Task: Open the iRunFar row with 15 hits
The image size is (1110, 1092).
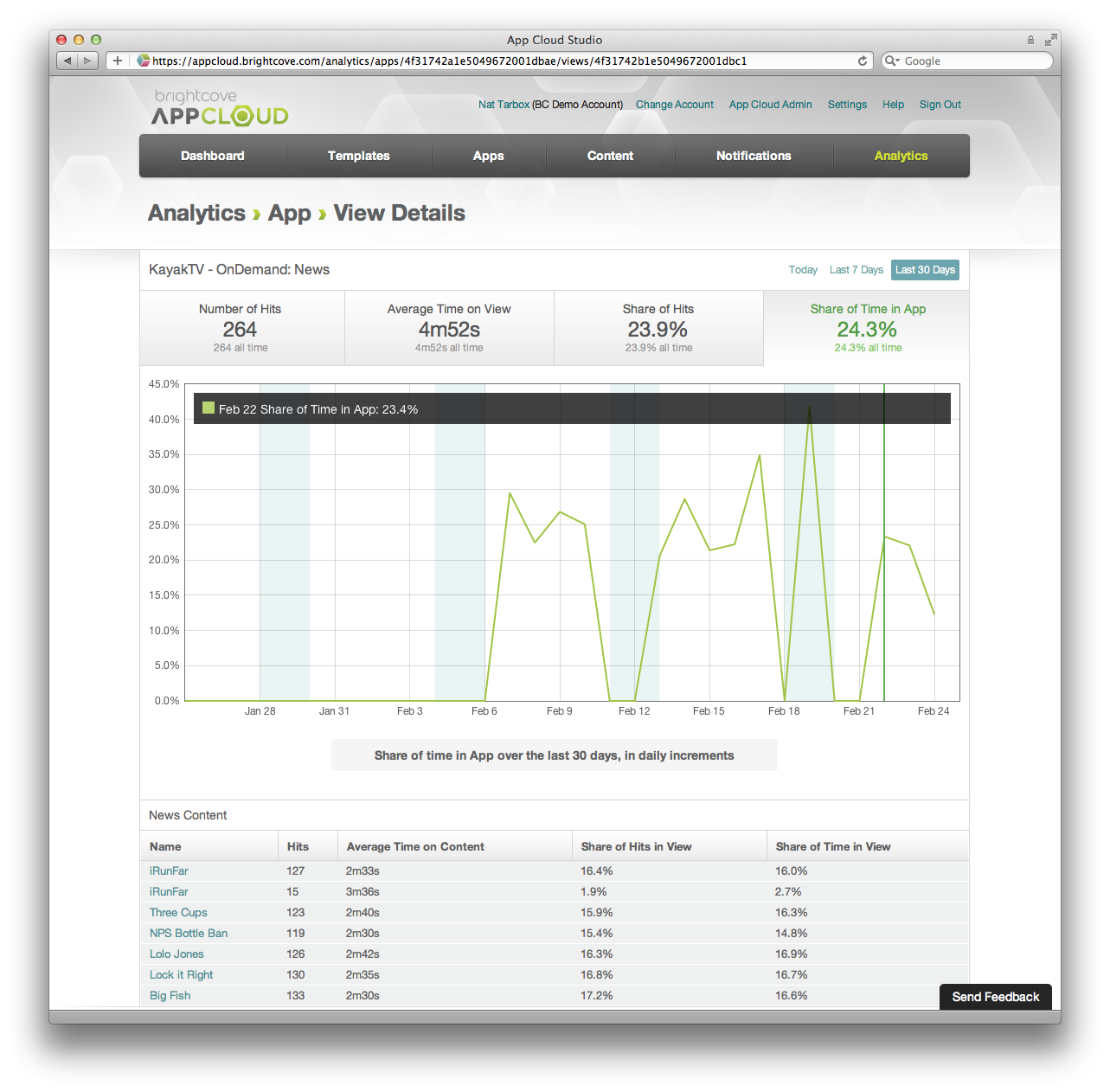Action: pyautogui.click(x=169, y=892)
